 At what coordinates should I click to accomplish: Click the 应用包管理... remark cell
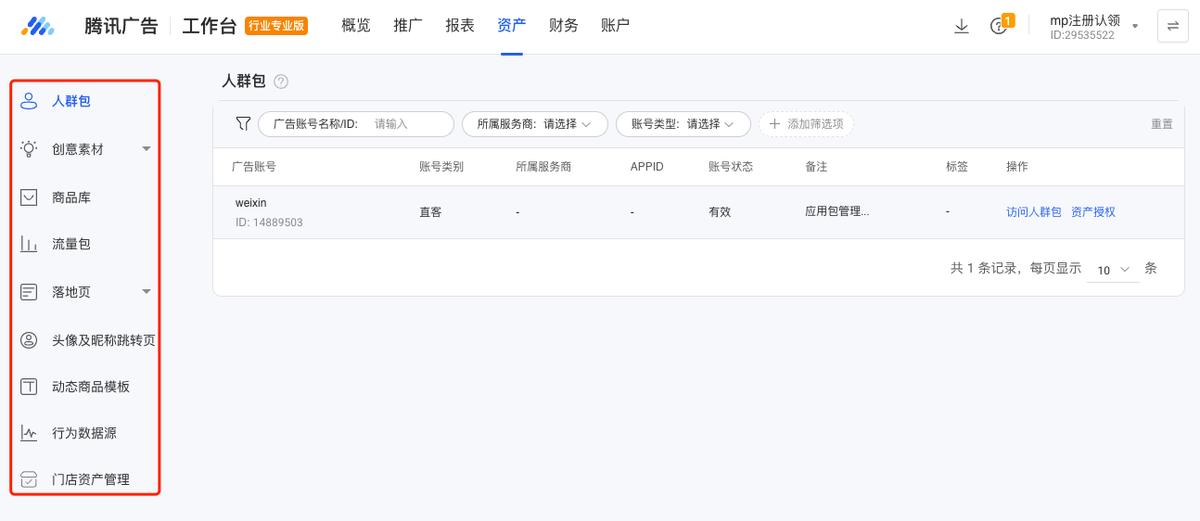[837, 212]
